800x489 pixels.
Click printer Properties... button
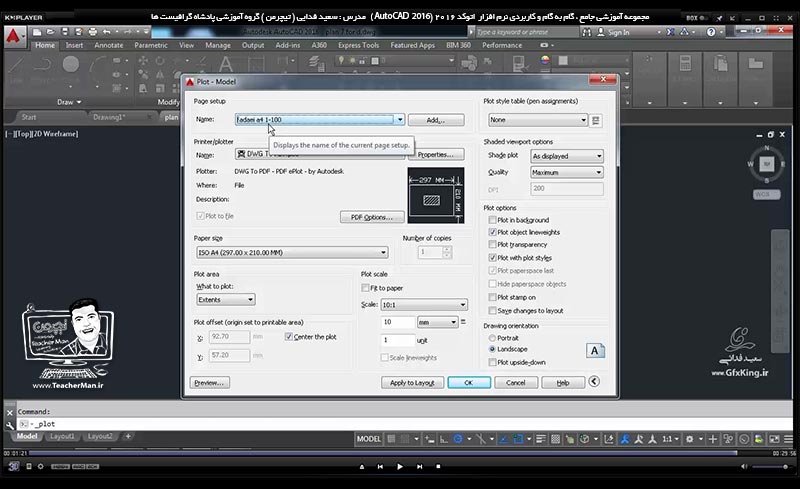pyautogui.click(x=436, y=155)
